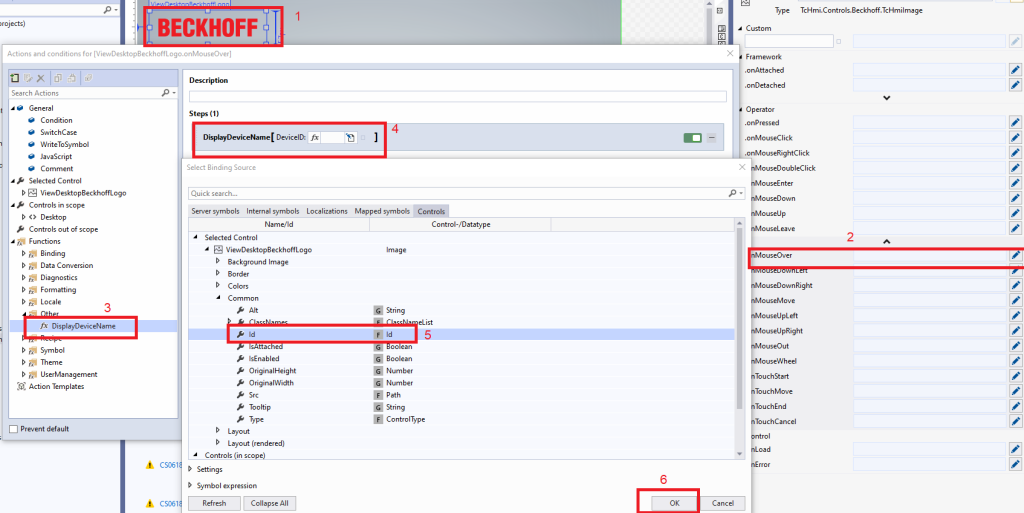Click the edit pencil next to .onPressed
Screen dimensions: 1024x513
pyautogui.click(x=1015, y=122)
